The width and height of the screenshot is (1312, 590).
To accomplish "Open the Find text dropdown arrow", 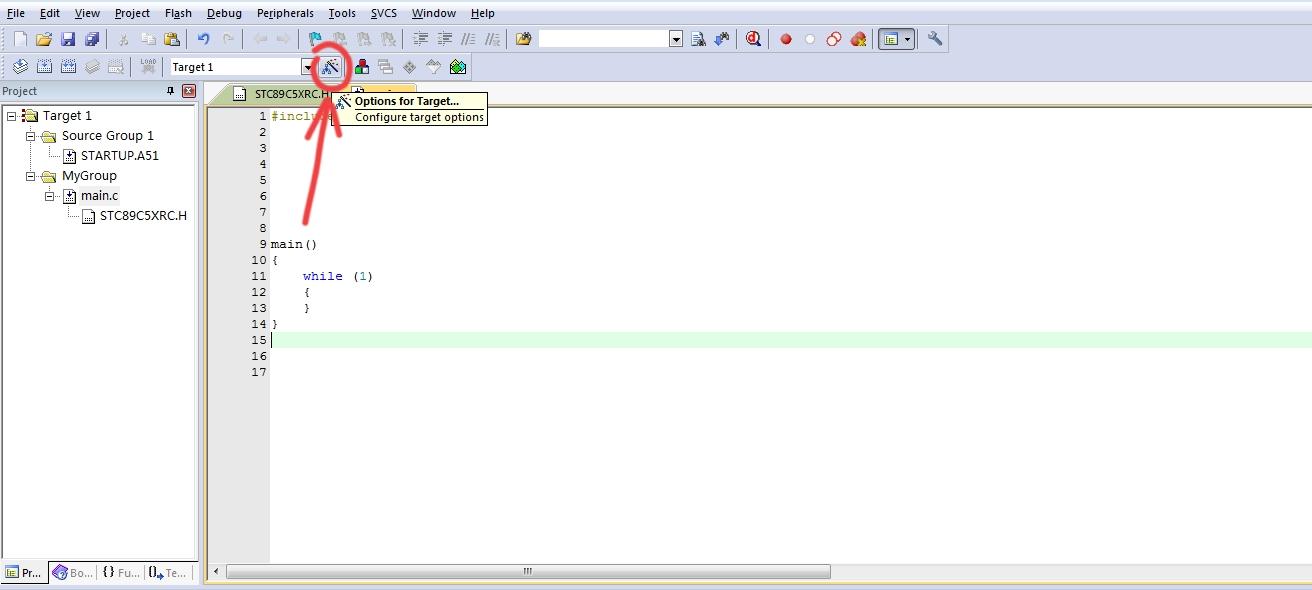I will tap(676, 39).
